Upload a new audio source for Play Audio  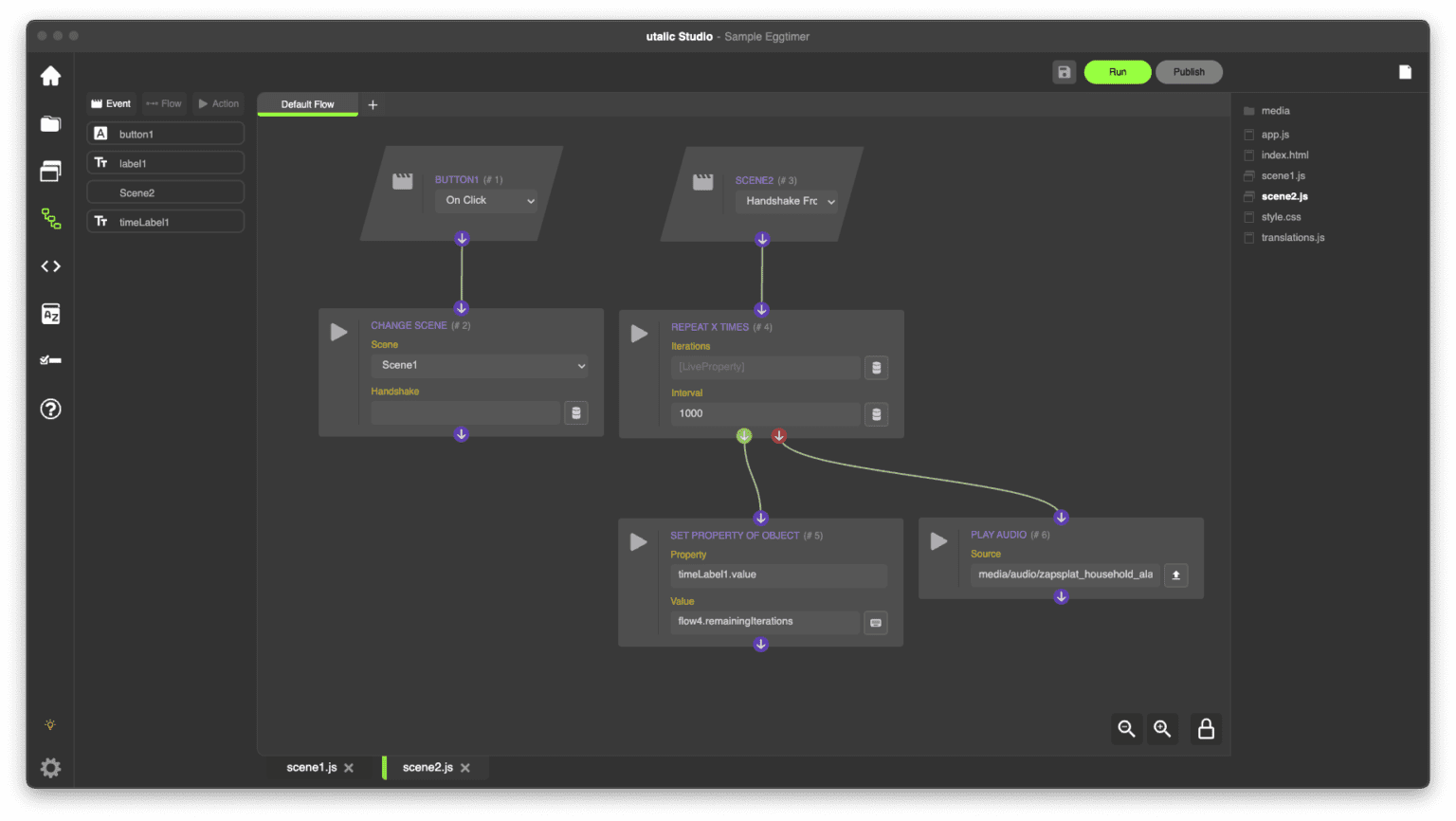[x=1175, y=575]
